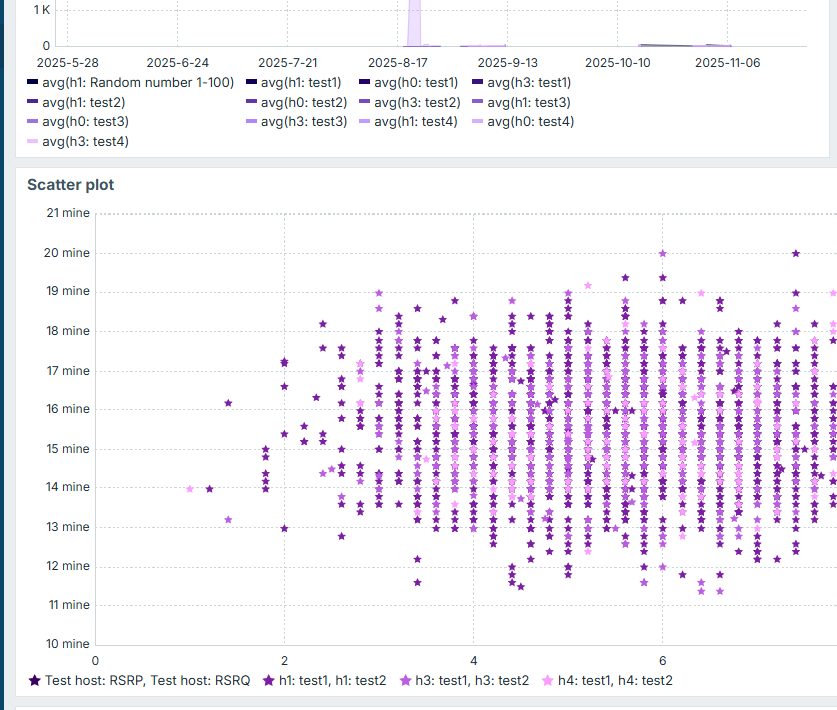Select the avg(h1: test1) legend entry
Viewport: 837px width, 710px height.
301,82
